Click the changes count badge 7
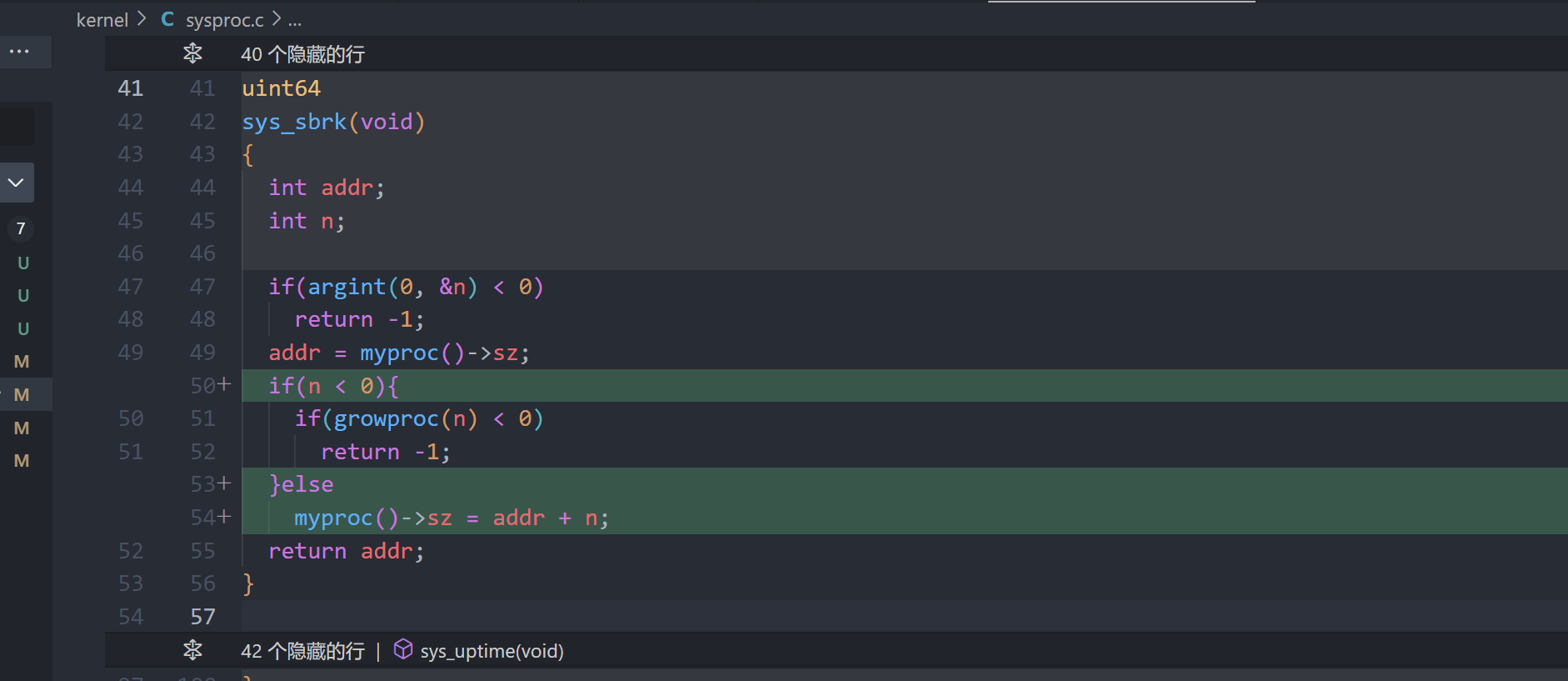 coord(22,228)
